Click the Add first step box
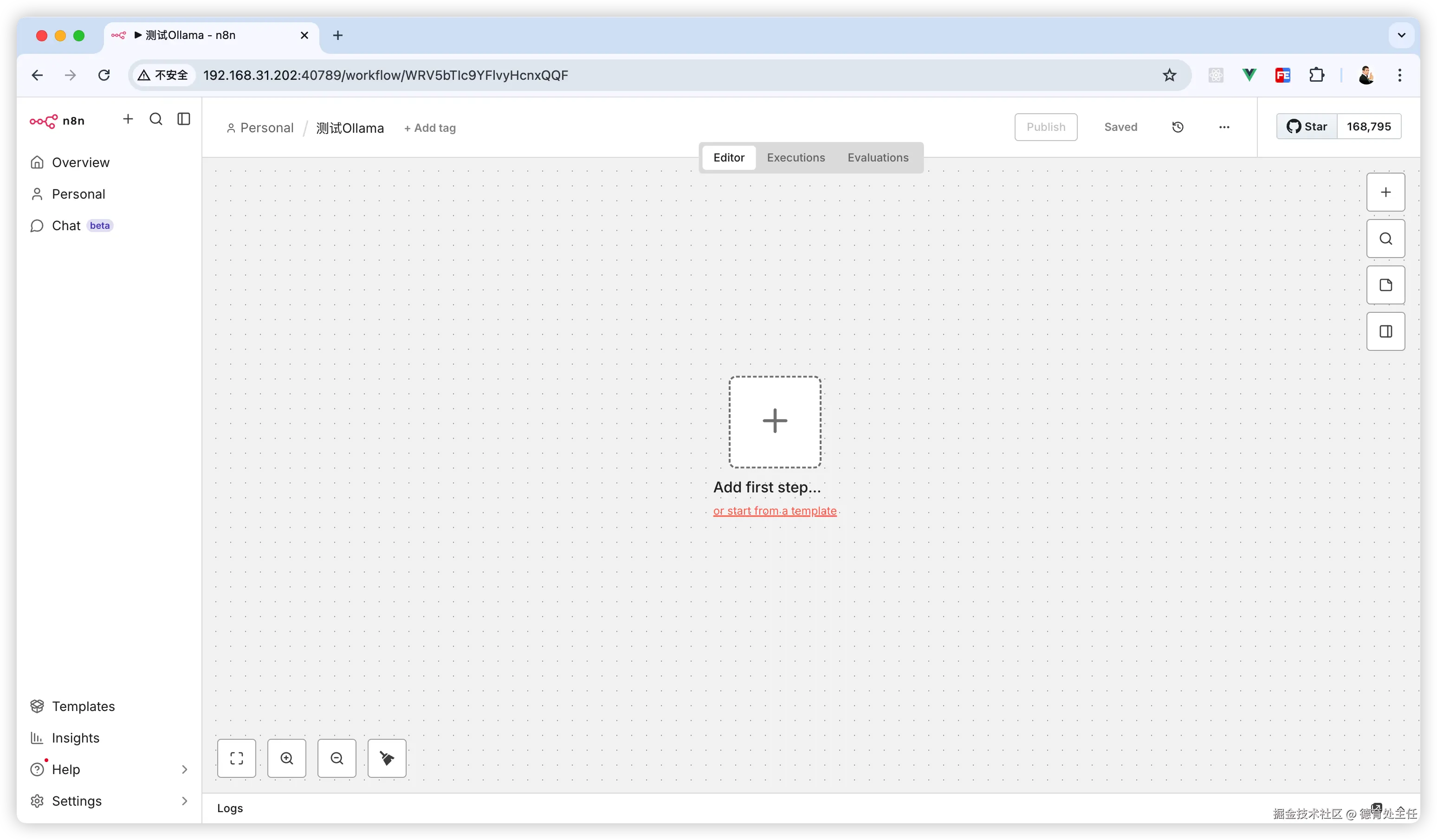 click(x=774, y=421)
